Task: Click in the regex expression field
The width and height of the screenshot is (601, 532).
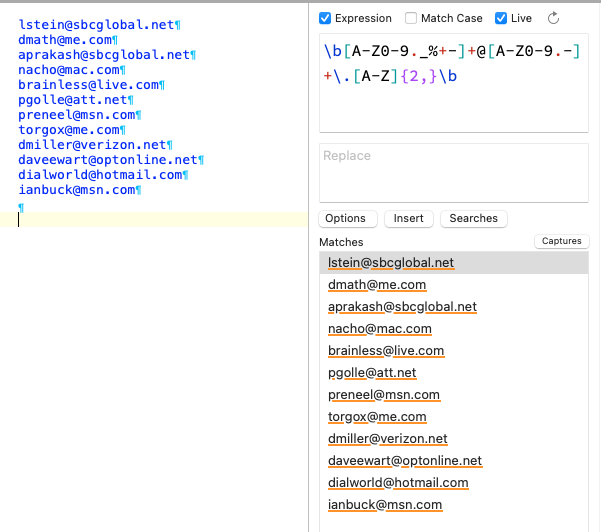Action: tap(454, 83)
